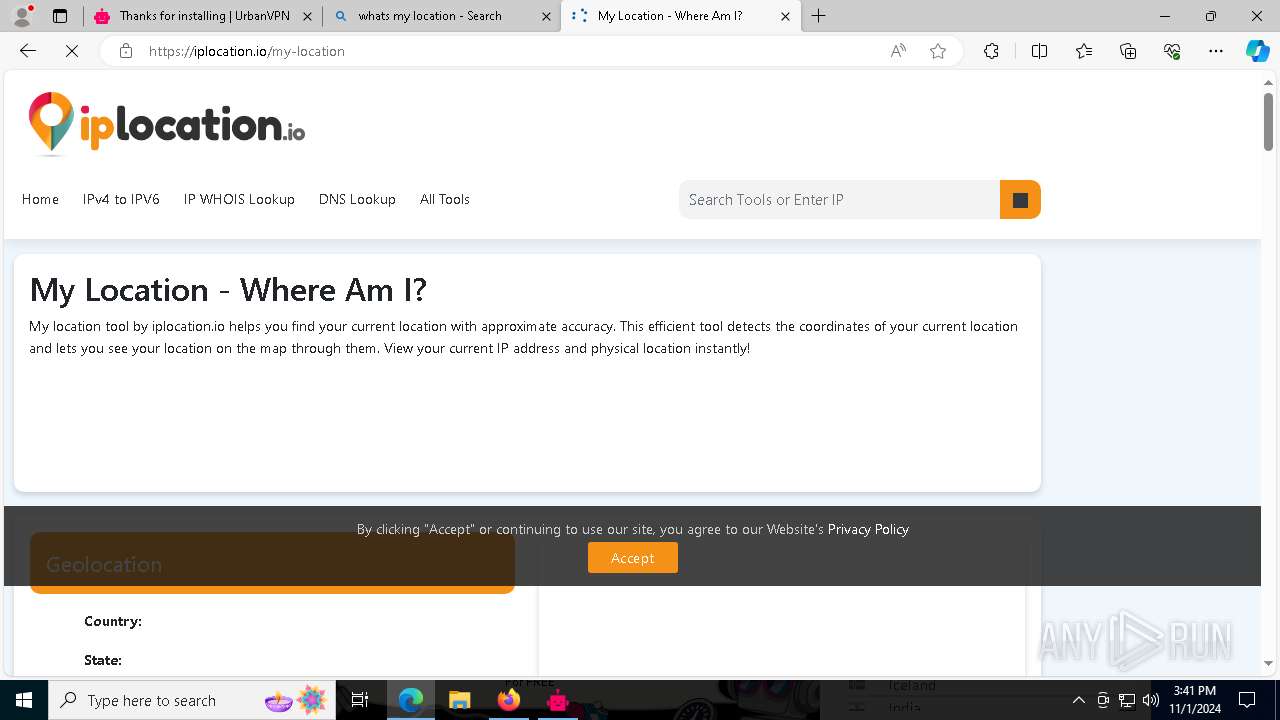Image resolution: width=1280 pixels, height=720 pixels.
Task: Open split screen view
Action: [1039, 51]
